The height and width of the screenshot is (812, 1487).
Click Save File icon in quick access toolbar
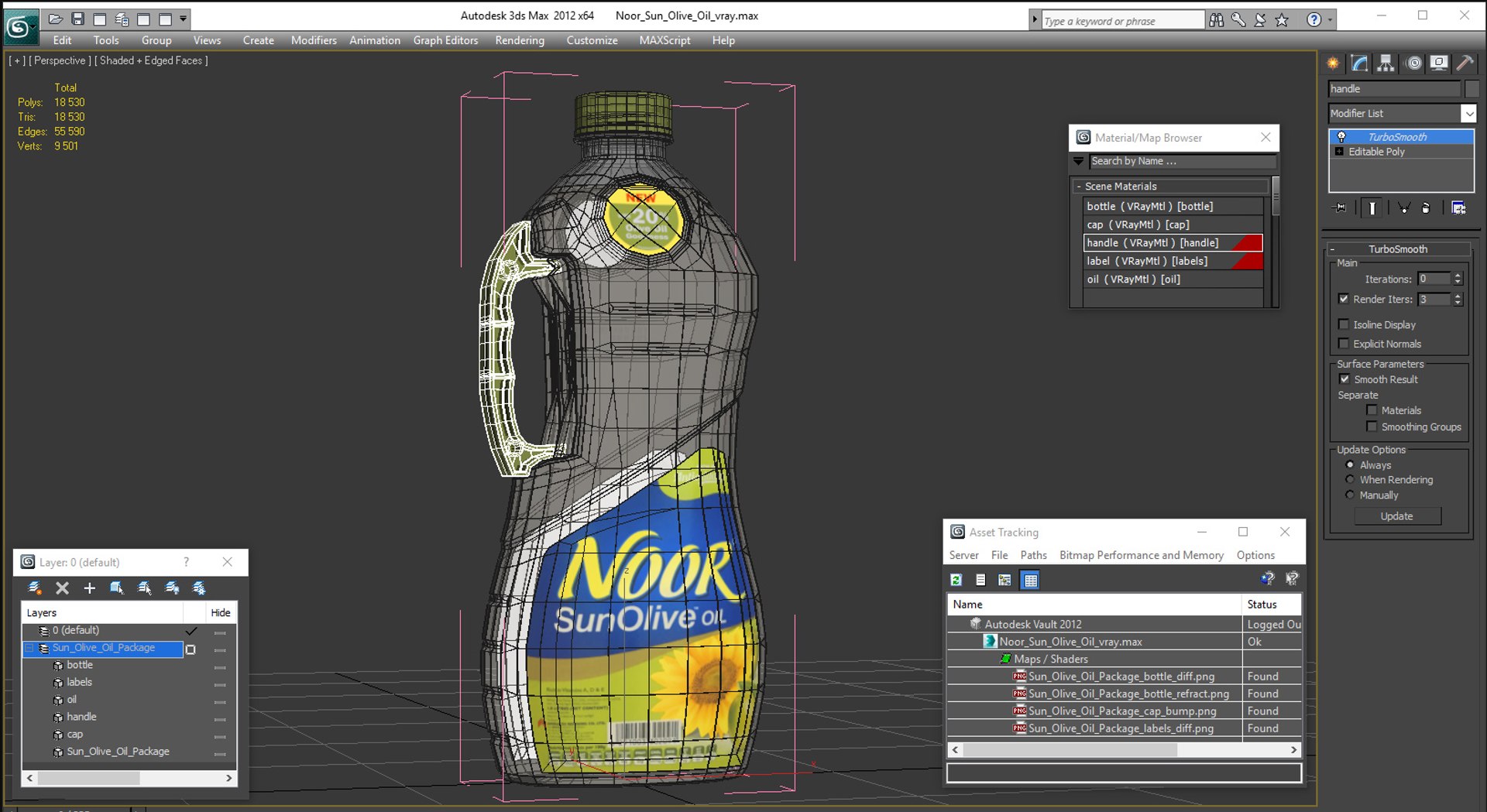(77, 19)
